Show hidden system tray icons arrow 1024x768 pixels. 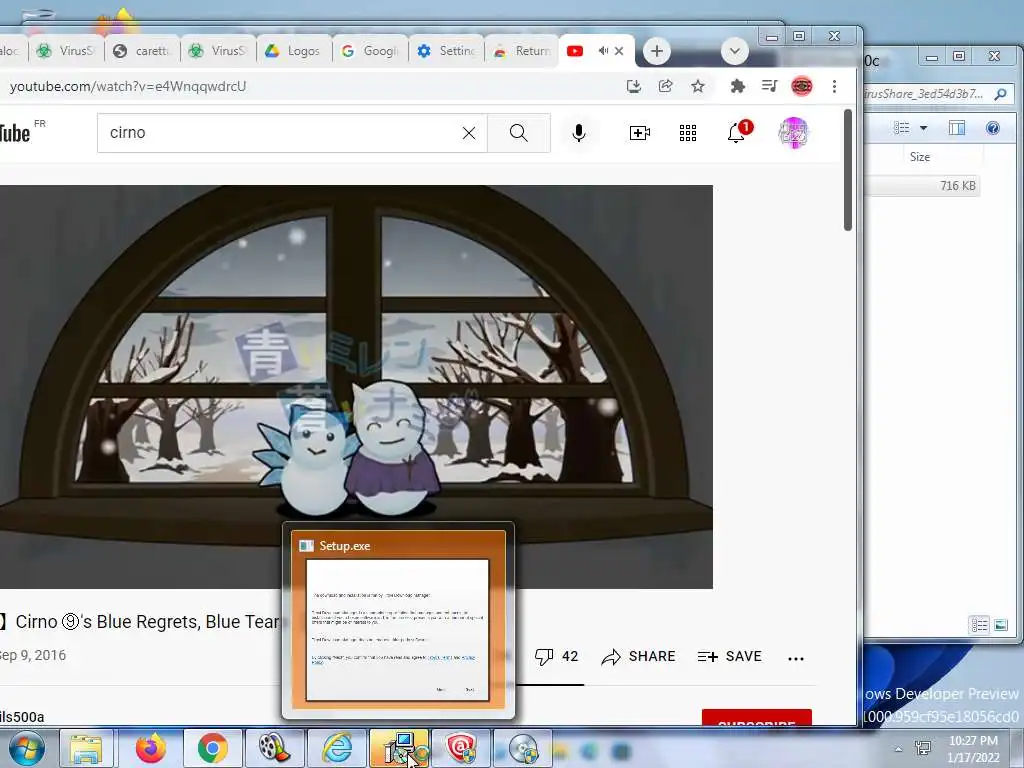[899, 749]
